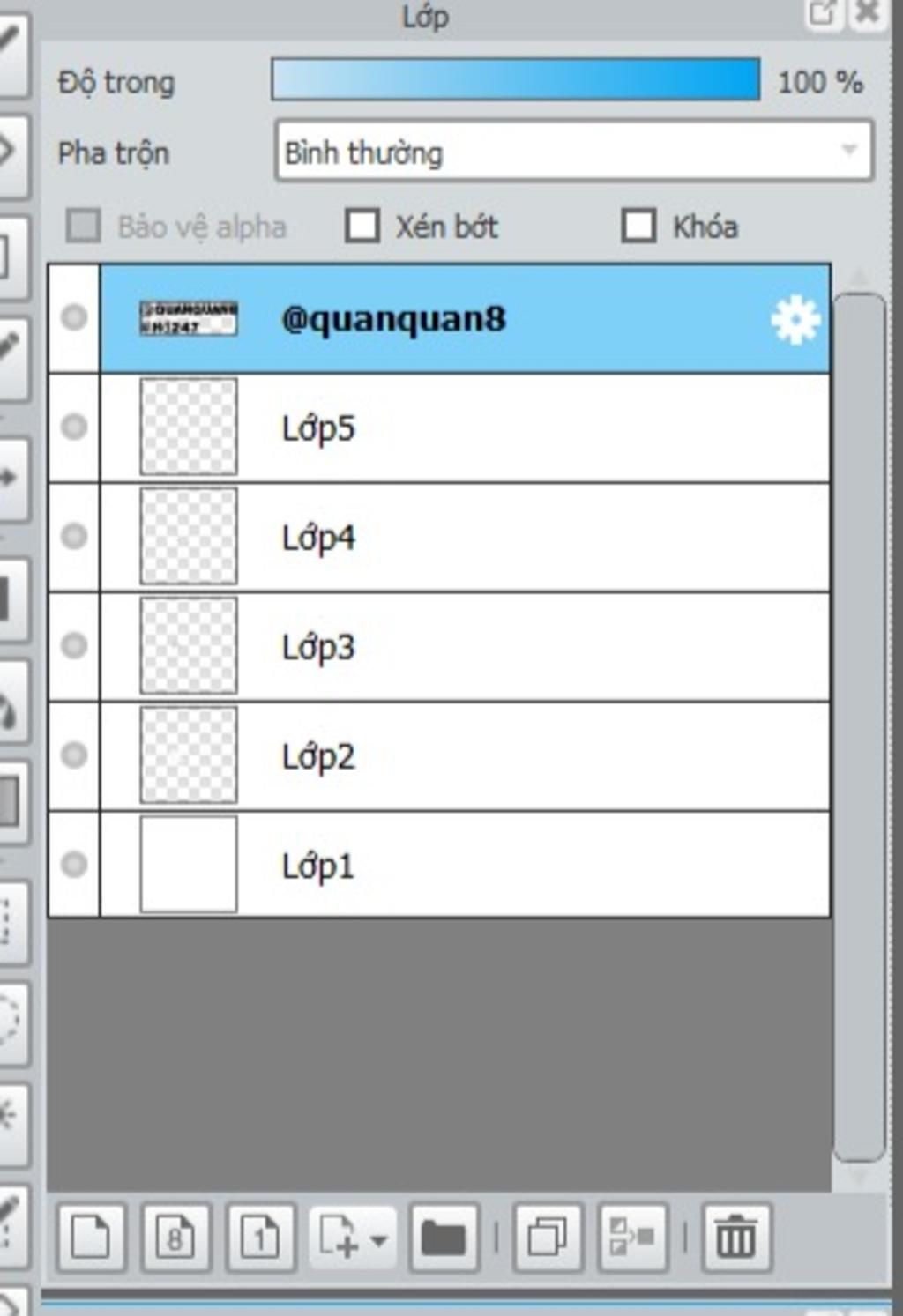
Task: Click the new layer icon
Action: (90, 1237)
